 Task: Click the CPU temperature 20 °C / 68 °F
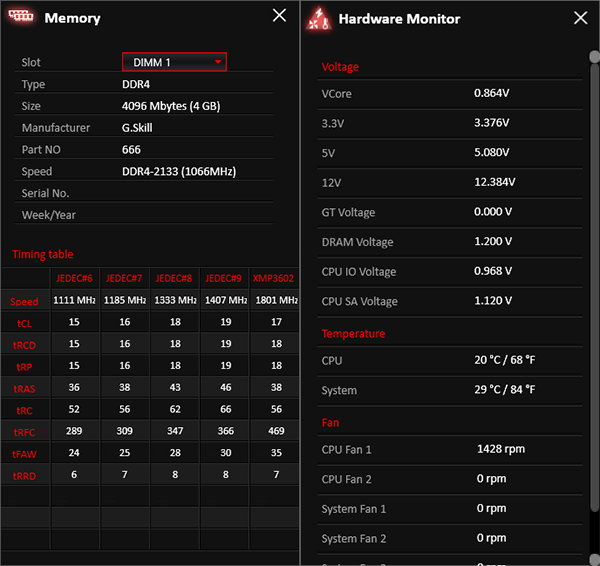coord(505,360)
